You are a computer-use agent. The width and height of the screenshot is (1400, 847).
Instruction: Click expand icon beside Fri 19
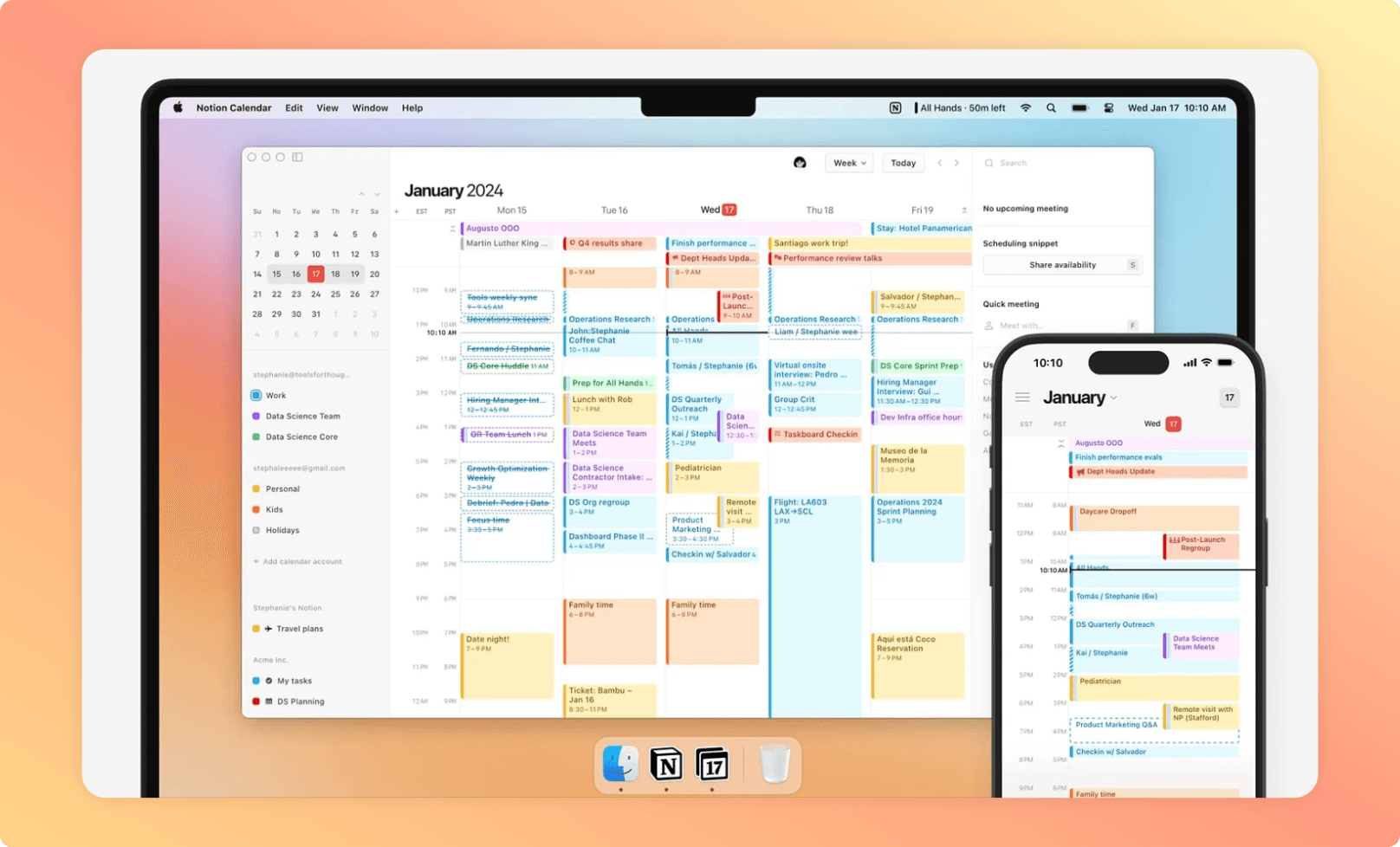pyautogui.click(x=964, y=210)
